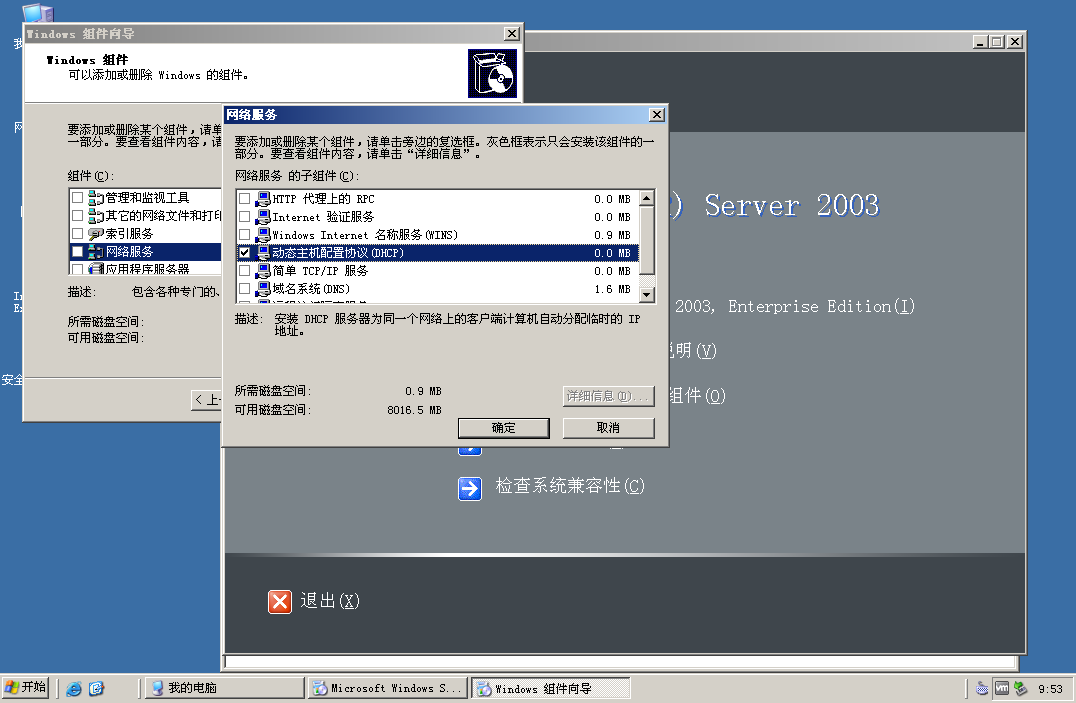This screenshot has height=703, width=1076.
Task: Click the second quick launch icon
Action: coord(96,689)
